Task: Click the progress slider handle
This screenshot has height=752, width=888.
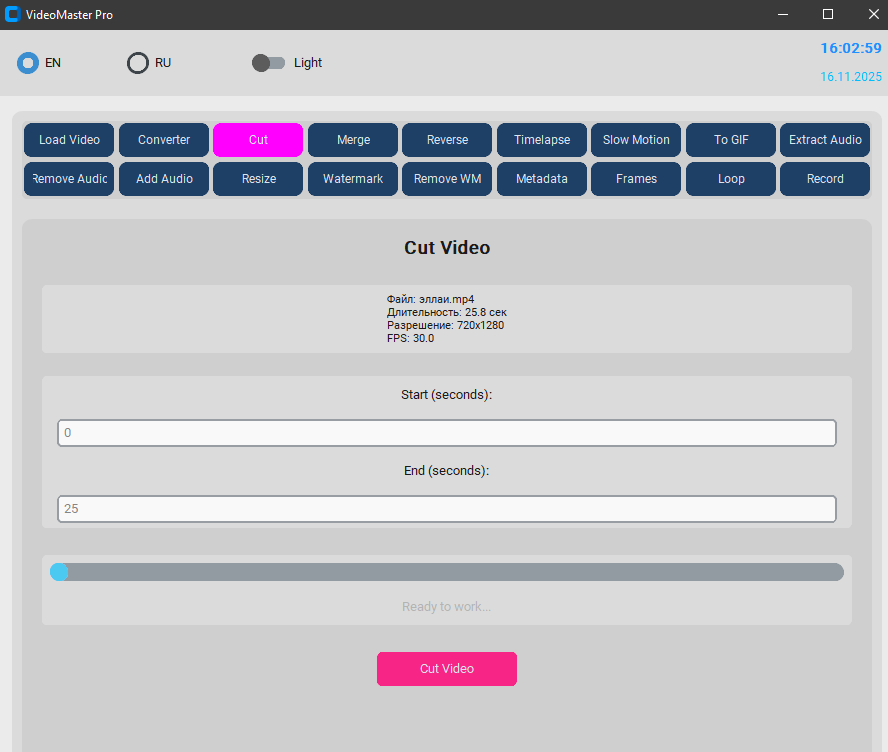Action: tap(59, 572)
